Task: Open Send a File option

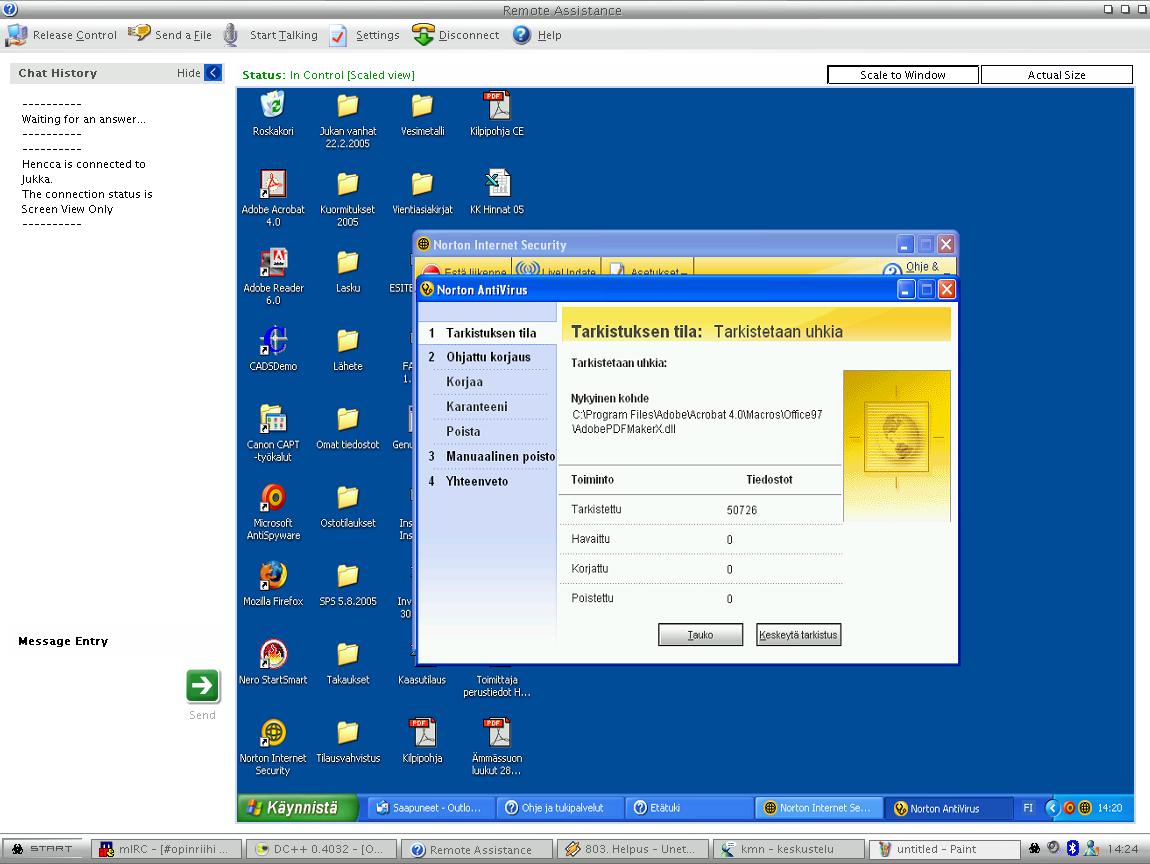Action: 170,34
